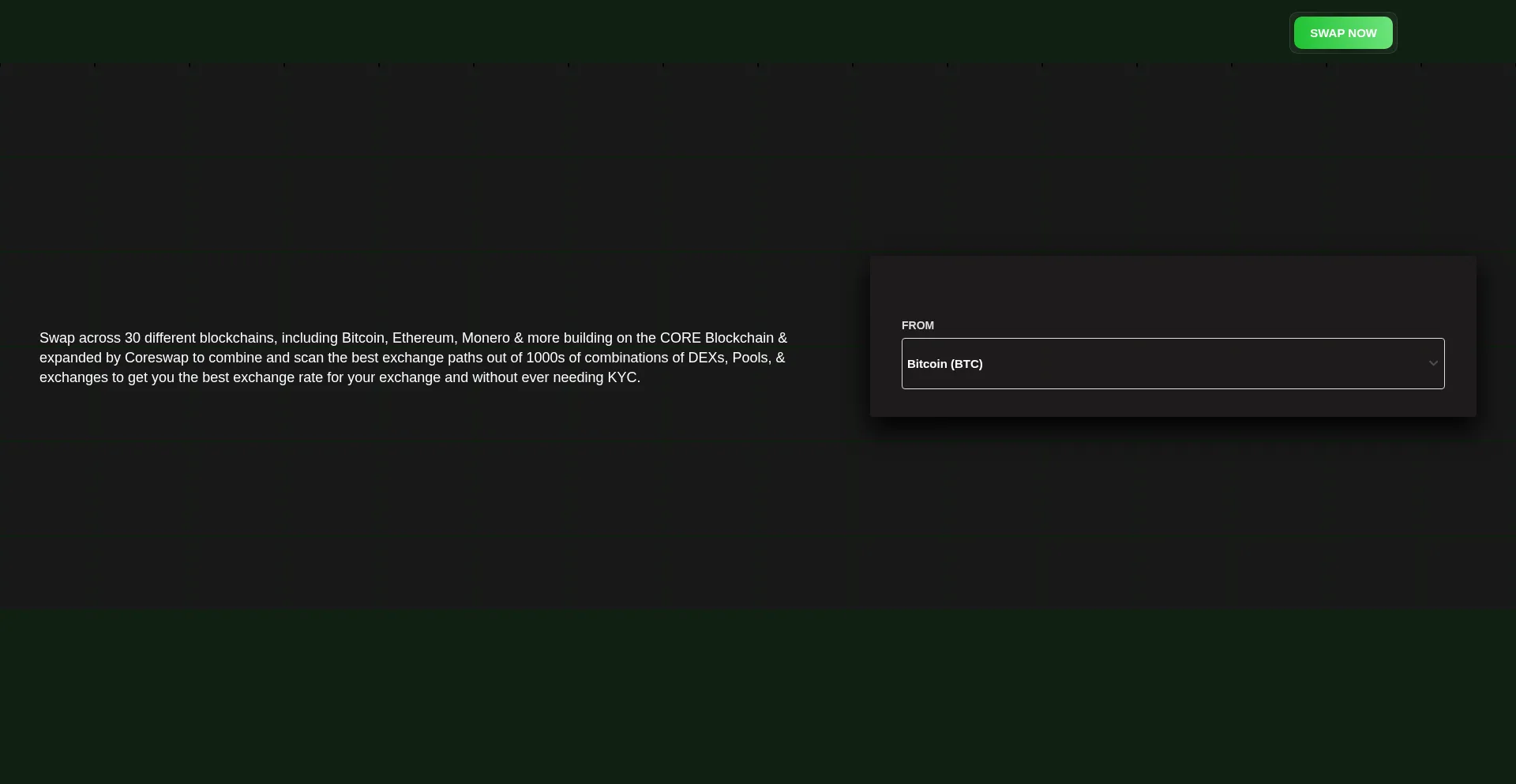The width and height of the screenshot is (1516, 784).
Task: Click "KYC" at the end of the description
Action: 621,377
